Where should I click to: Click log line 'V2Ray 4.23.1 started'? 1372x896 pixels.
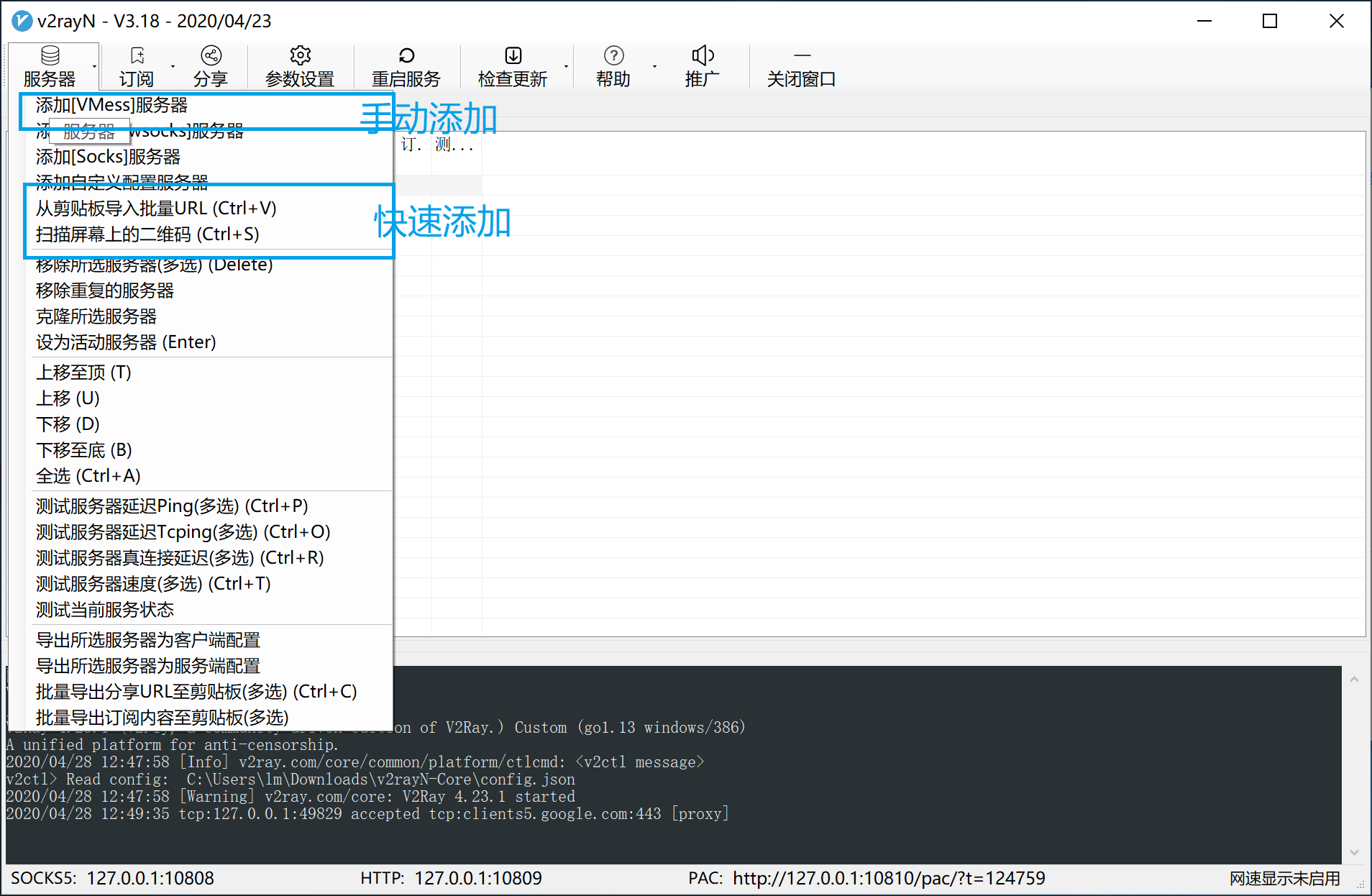click(x=291, y=797)
